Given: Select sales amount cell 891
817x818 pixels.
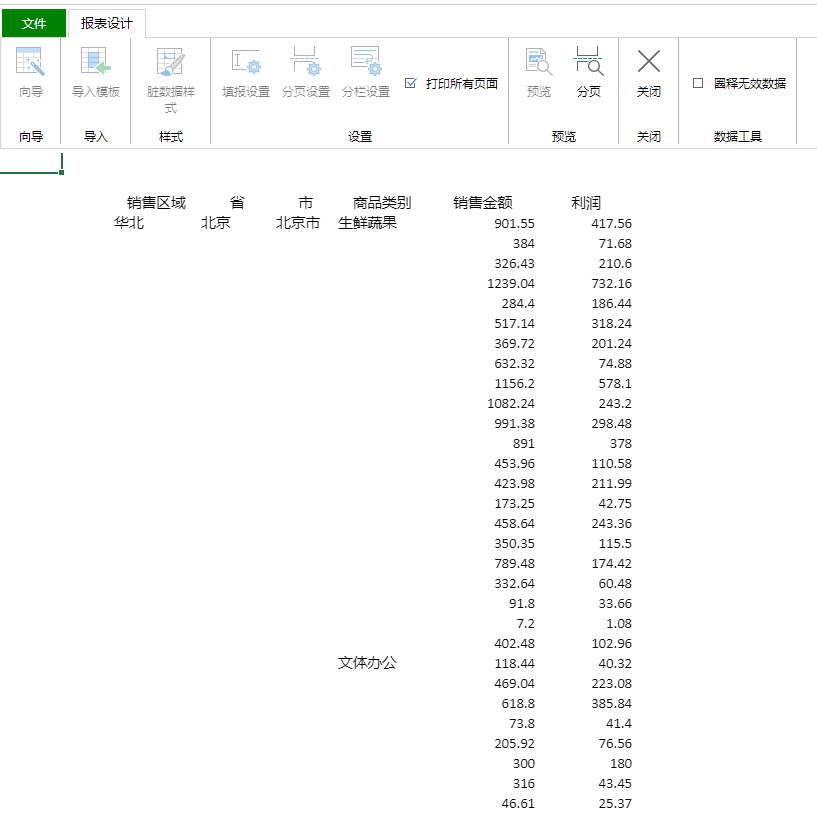Looking at the screenshot, I should (x=524, y=443).
